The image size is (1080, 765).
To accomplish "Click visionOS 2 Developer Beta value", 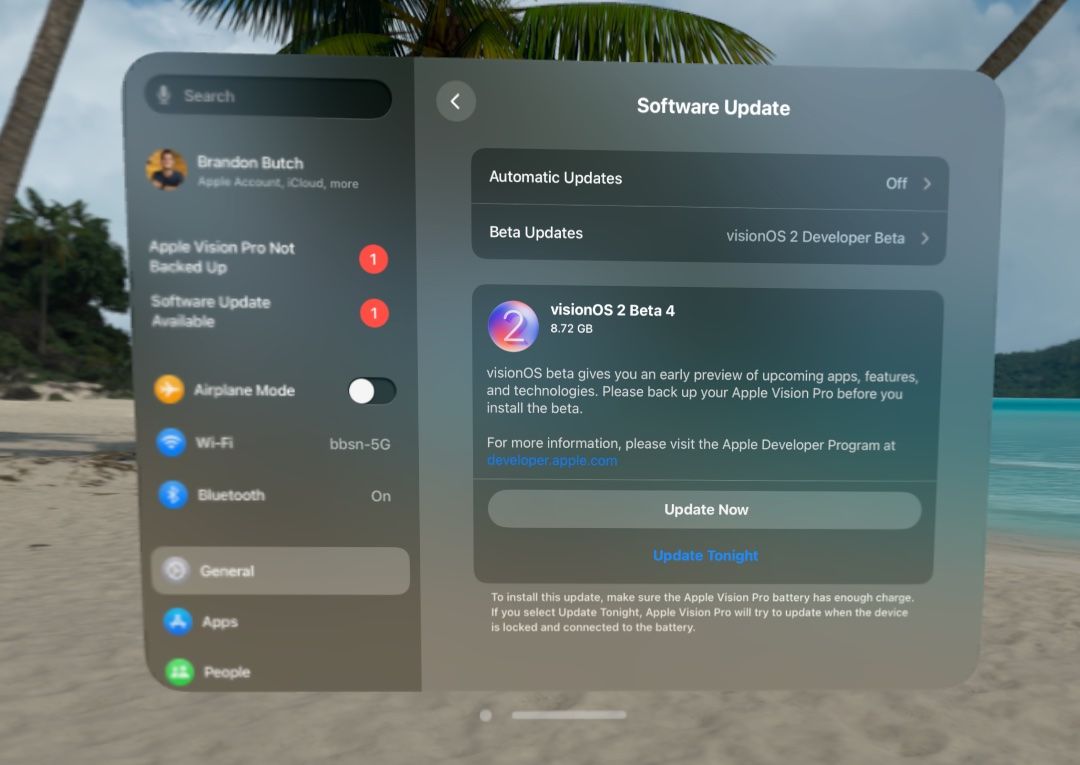I will [x=815, y=237].
